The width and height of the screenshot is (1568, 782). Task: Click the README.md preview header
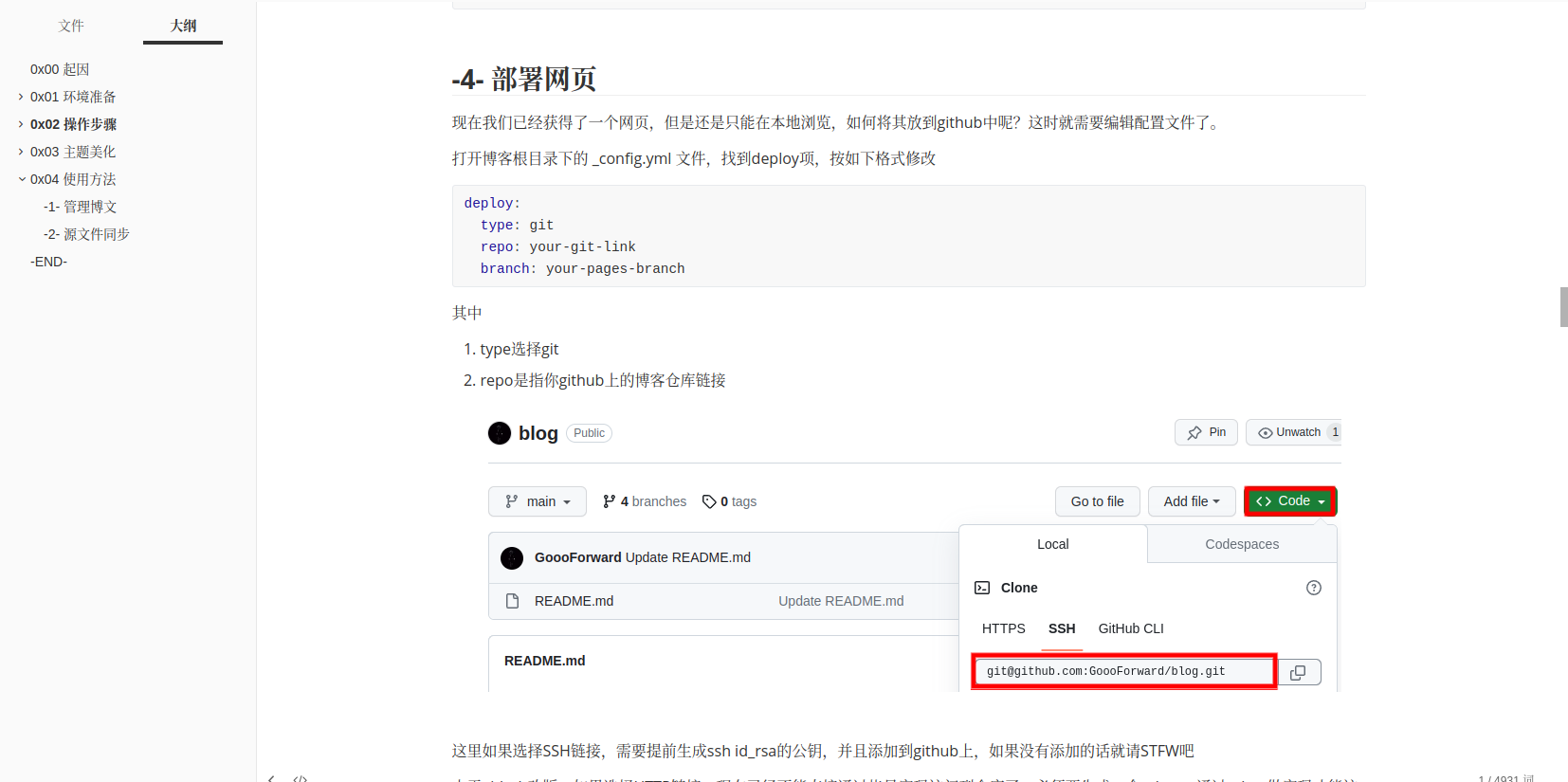(x=545, y=661)
